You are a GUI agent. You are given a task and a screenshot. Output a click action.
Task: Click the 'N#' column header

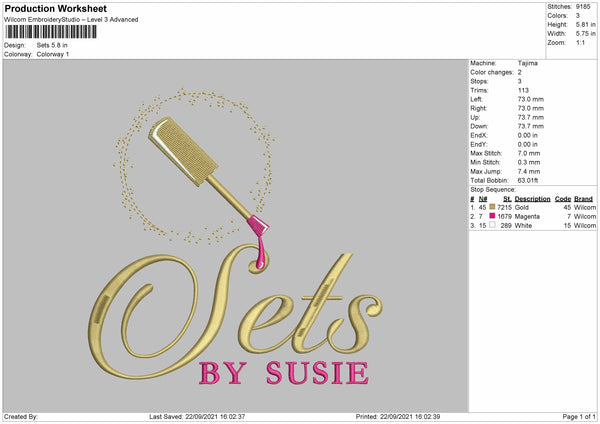[483, 199]
